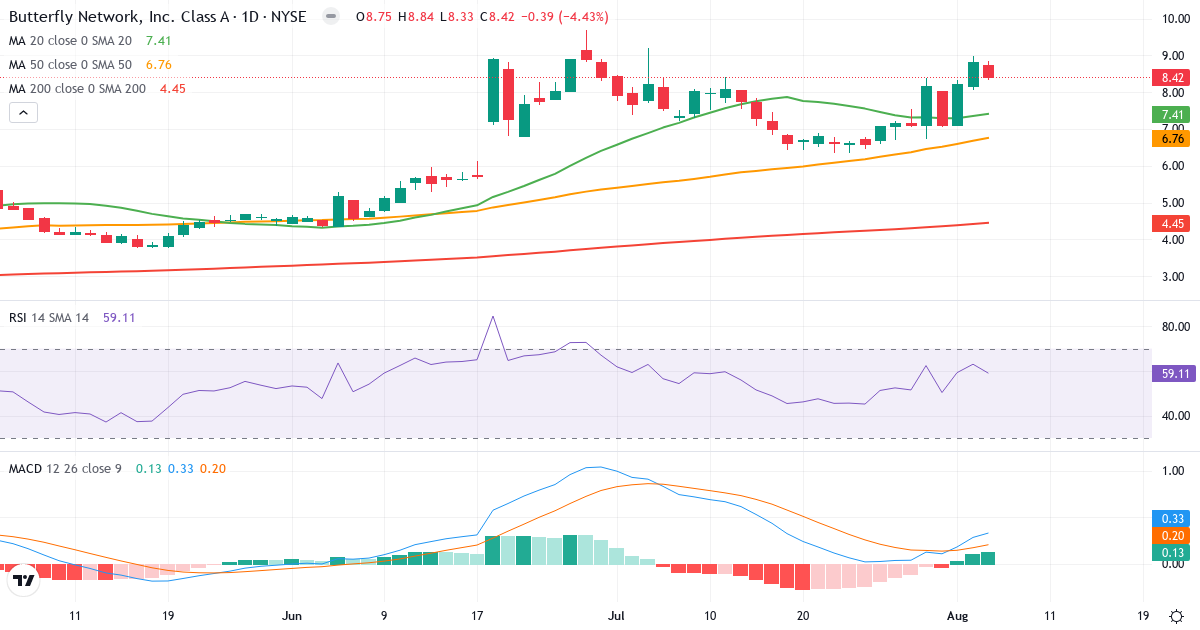Open chart settings gear icon

tap(1177, 616)
